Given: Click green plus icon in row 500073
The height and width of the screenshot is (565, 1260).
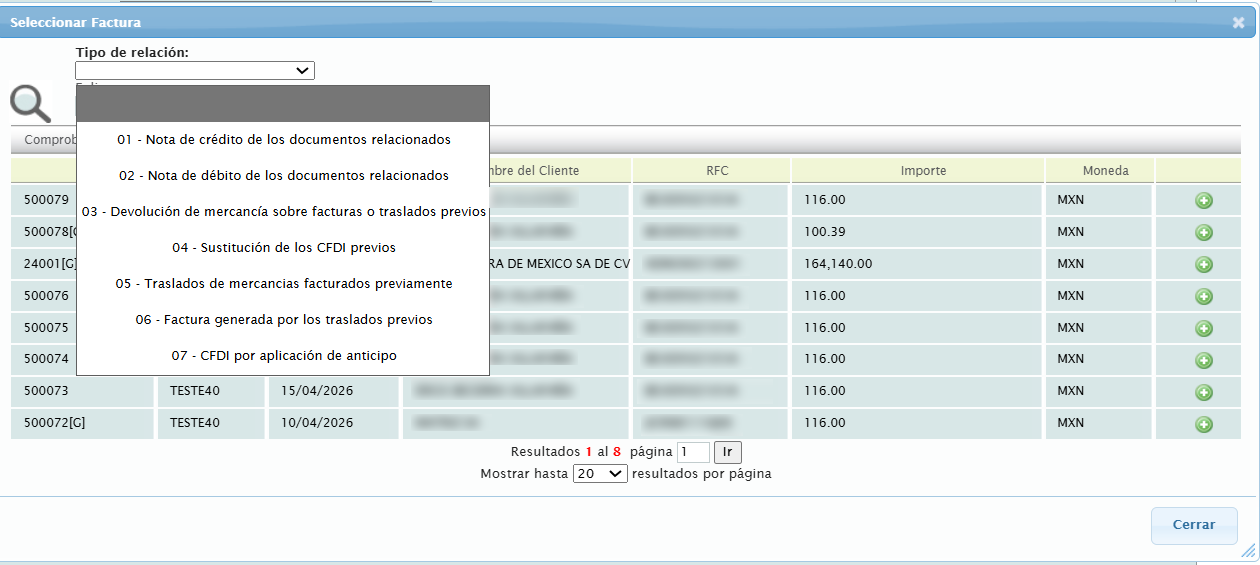Looking at the screenshot, I should pyautogui.click(x=1204, y=392).
